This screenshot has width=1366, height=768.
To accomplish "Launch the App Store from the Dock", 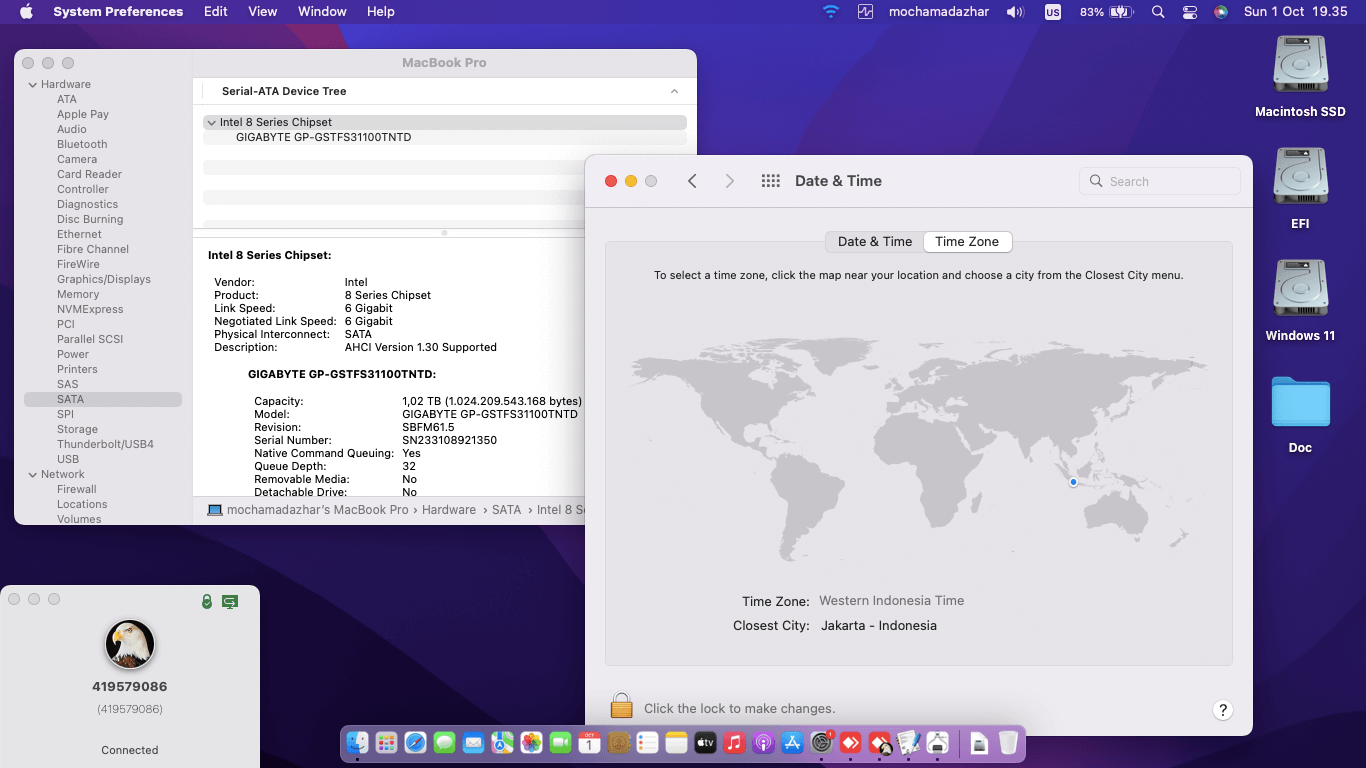I will [792, 743].
